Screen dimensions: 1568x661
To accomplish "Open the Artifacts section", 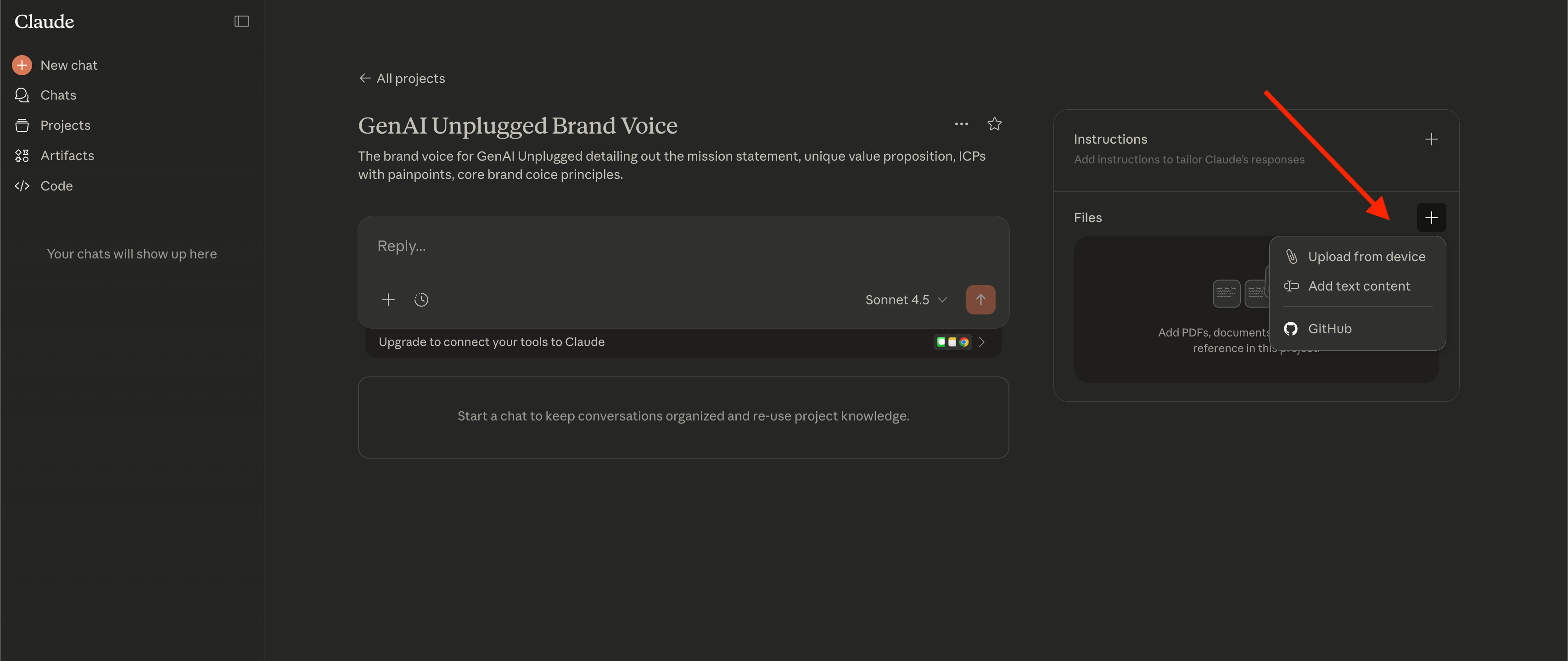I will pos(67,156).
